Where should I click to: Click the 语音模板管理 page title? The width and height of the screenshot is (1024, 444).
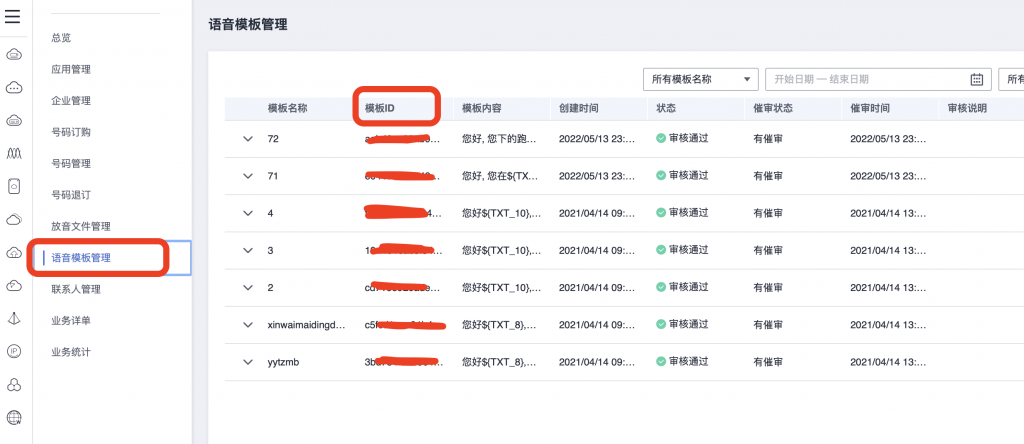(x=248, y=25)
